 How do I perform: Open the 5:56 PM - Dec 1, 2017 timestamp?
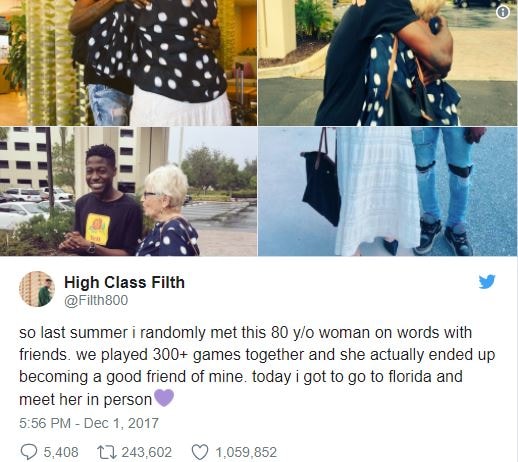(x=89, y=423)
